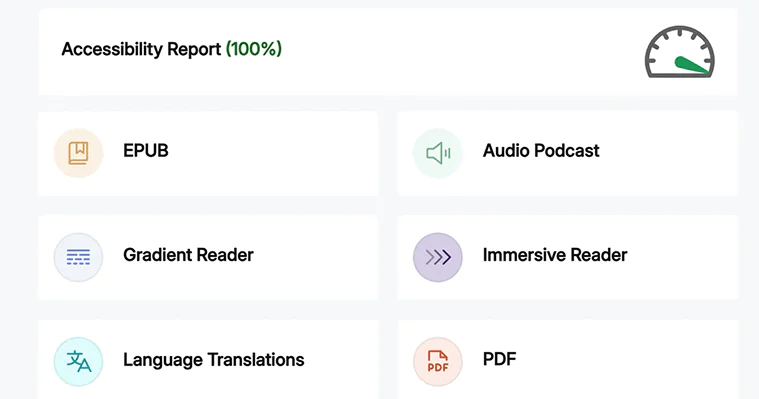Select the Audio Podcast label

(x=541, y=151)
